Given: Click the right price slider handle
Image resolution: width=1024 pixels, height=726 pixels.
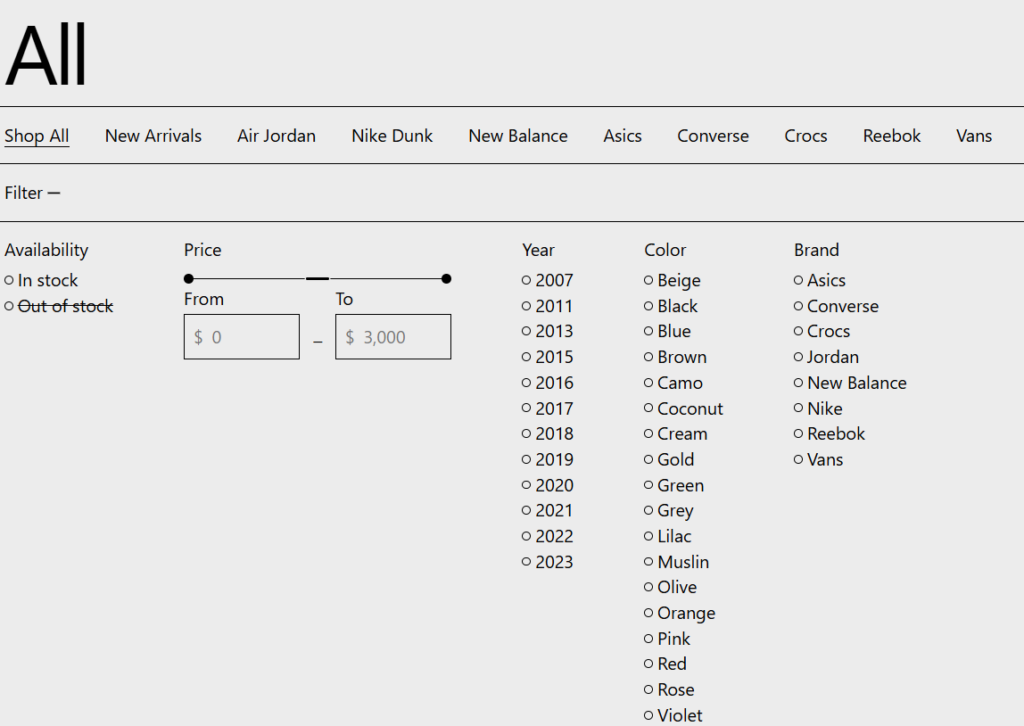Looking at the screenshot, I should click(446, 279).
